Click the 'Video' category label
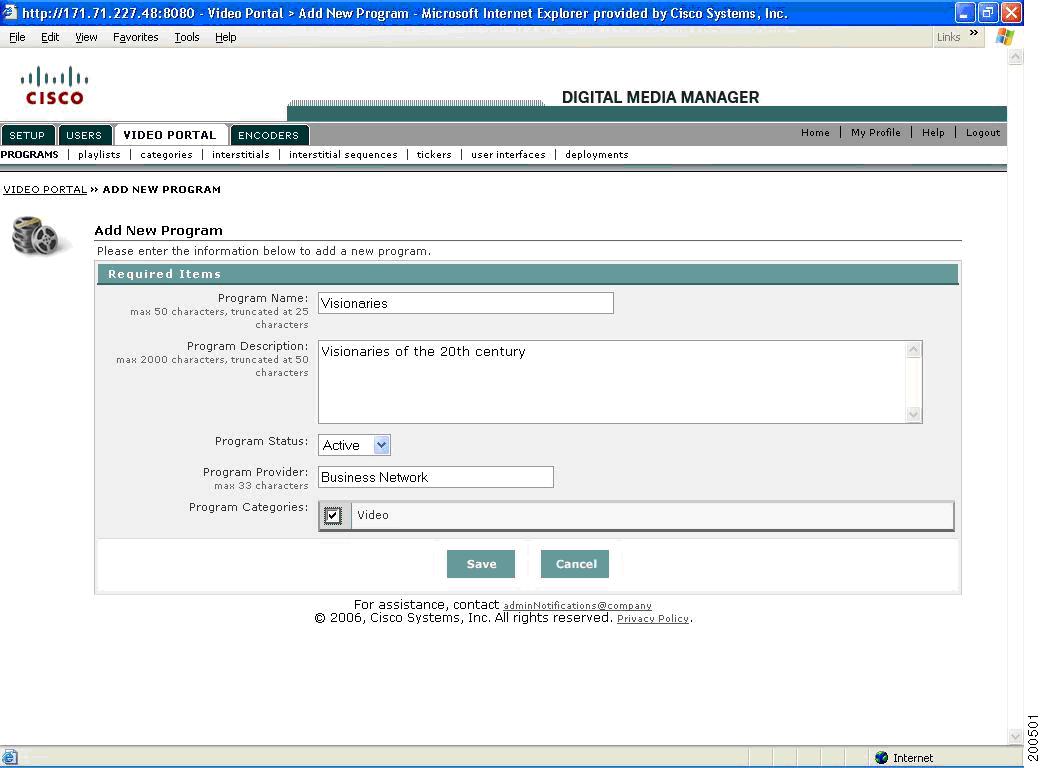 pyautogui.click(x=373, y=515)
